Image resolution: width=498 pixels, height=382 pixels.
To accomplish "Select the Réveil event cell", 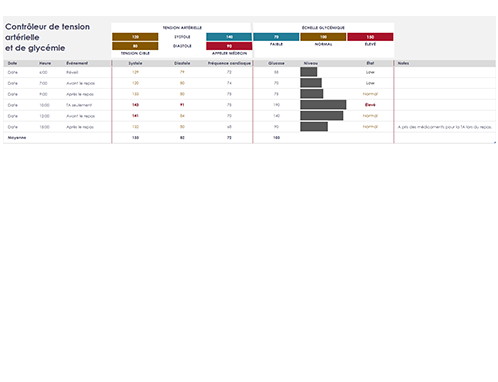I will coord(72,72).
